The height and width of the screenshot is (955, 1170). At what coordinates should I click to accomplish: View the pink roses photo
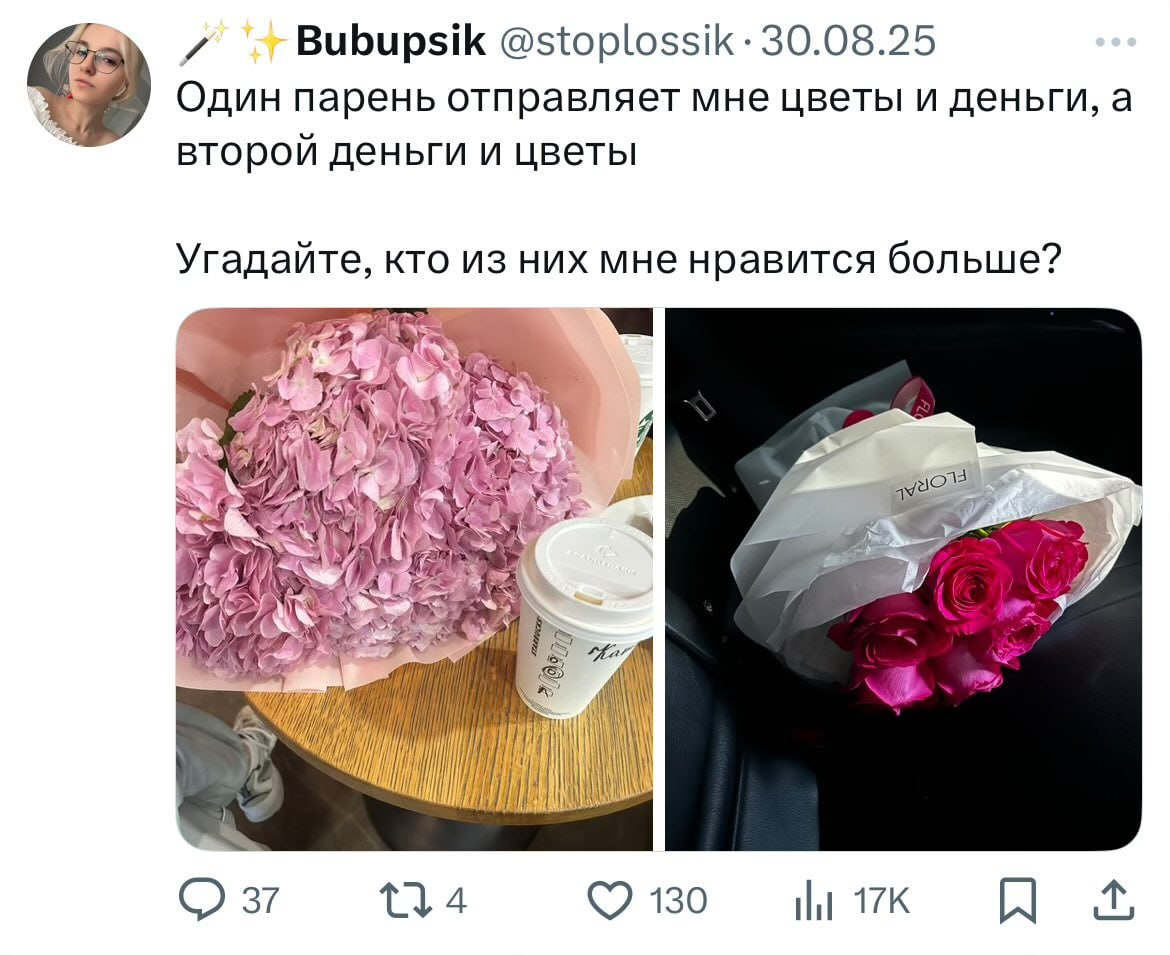point(903,579)
